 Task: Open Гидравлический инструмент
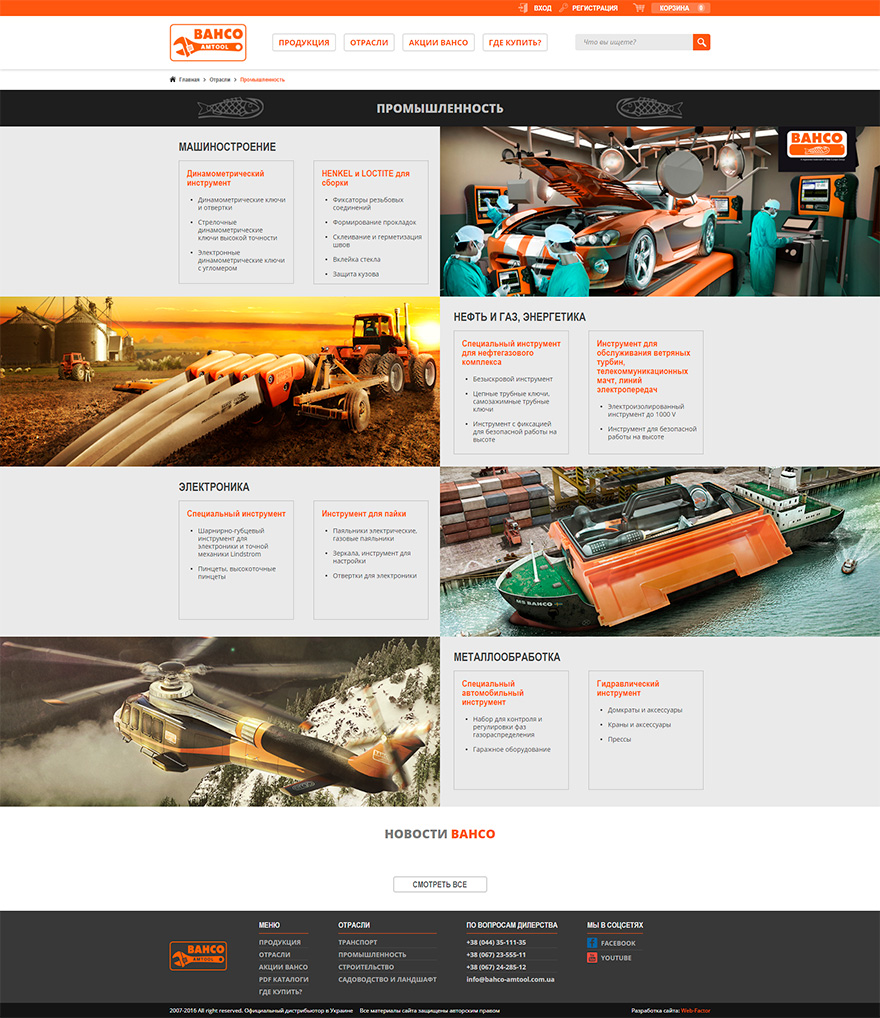(x=627, y=689)
